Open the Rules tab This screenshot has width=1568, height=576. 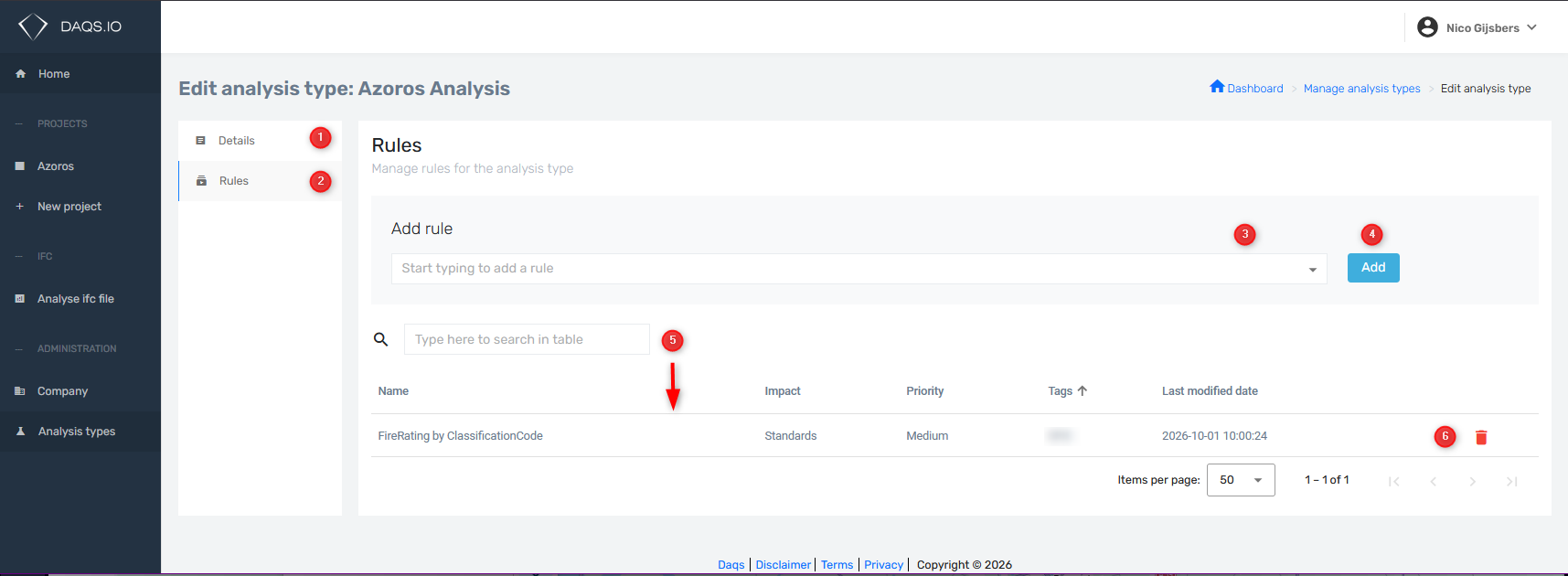point(261,181)
